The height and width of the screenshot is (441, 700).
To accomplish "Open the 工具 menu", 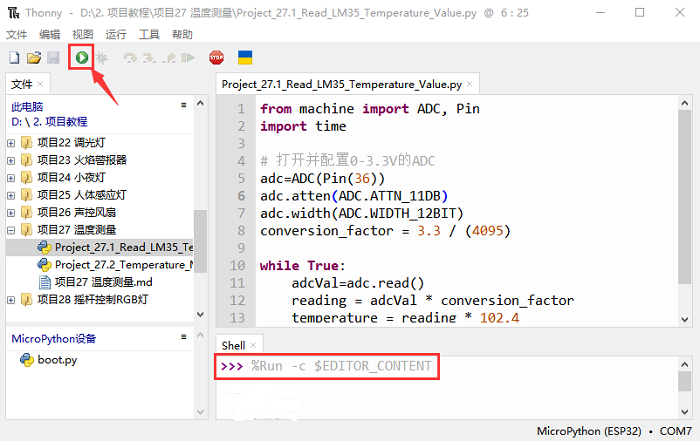I will tap(148, 34).
